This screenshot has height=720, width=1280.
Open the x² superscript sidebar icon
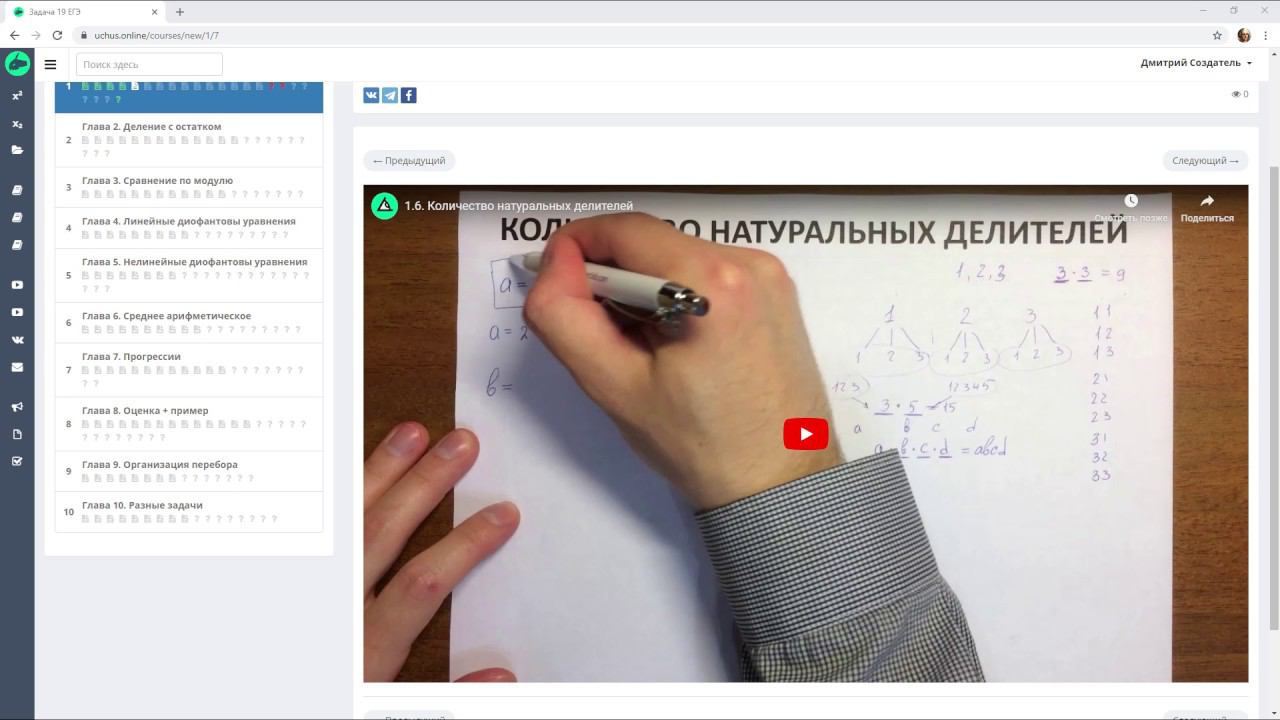click(x=17, y=96)
